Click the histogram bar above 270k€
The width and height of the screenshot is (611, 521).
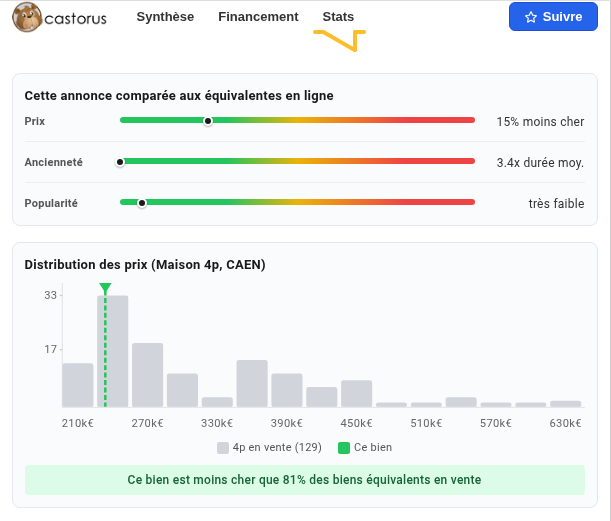coord(147,375)
